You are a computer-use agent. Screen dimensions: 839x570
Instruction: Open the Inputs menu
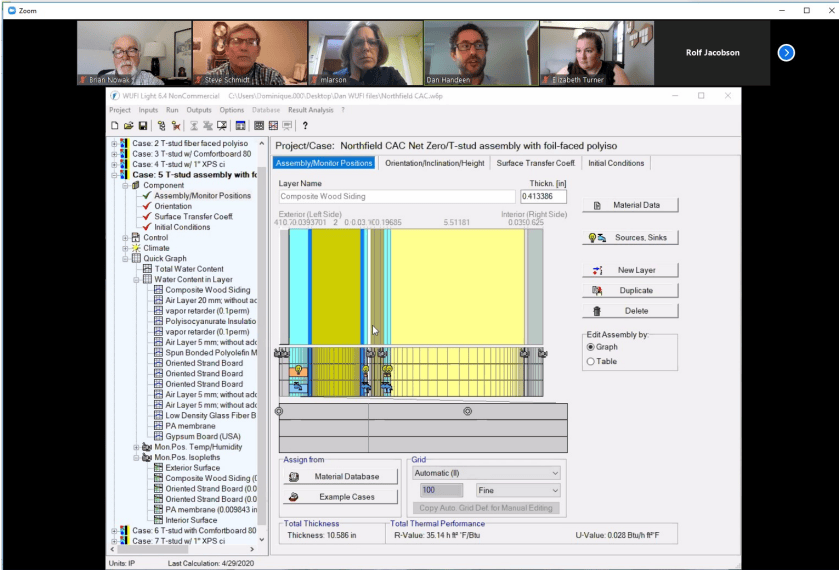pyautogui.click(x=148, y=110)
